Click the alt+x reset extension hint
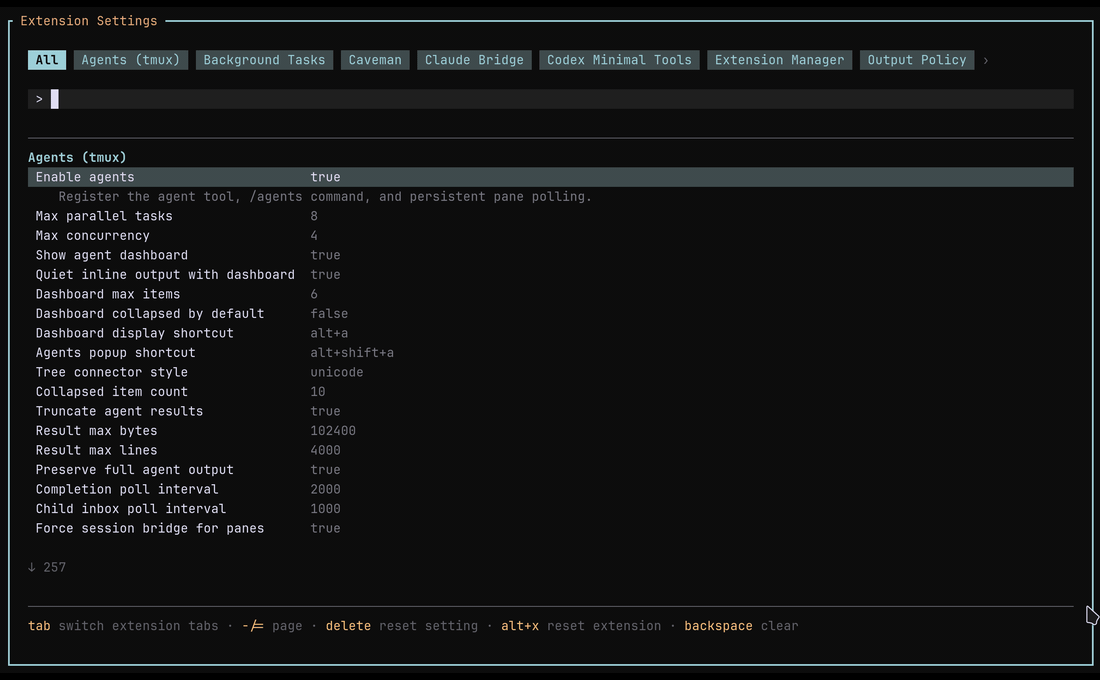Screen dimensions: 1100x680 (x=581, y=626)
